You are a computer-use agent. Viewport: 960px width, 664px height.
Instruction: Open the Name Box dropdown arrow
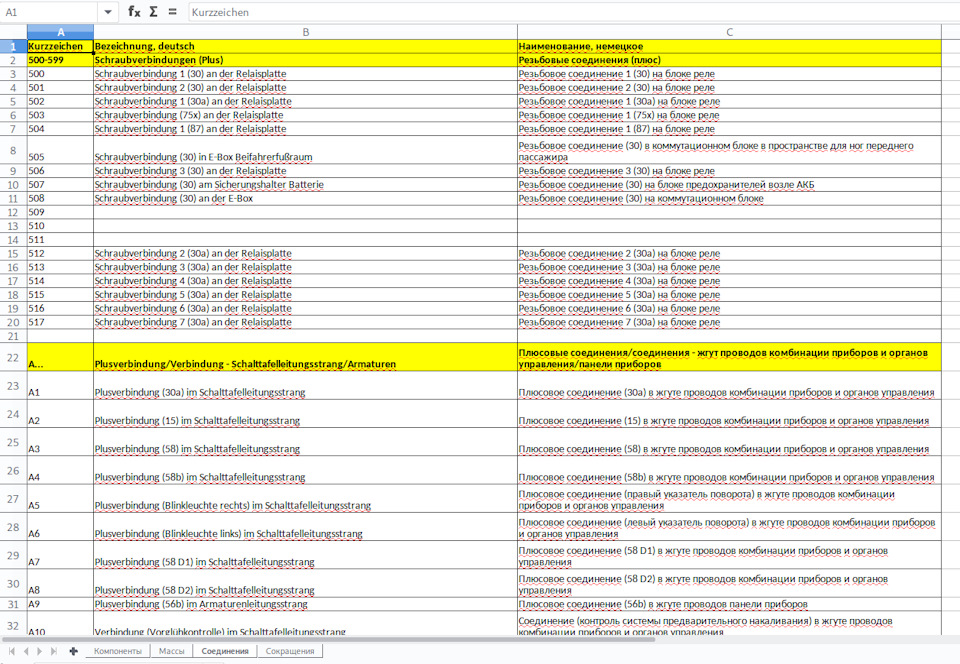[108, 12]
